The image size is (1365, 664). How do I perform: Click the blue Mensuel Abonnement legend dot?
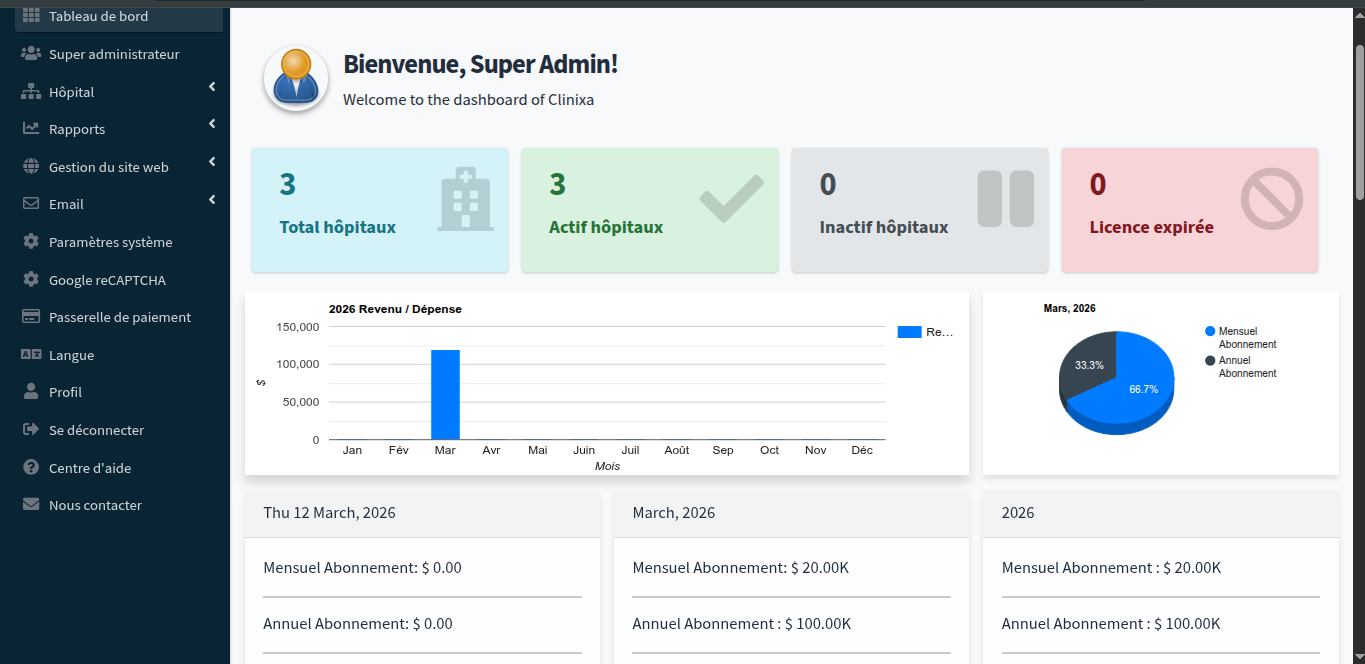[x=1210, y=332]
